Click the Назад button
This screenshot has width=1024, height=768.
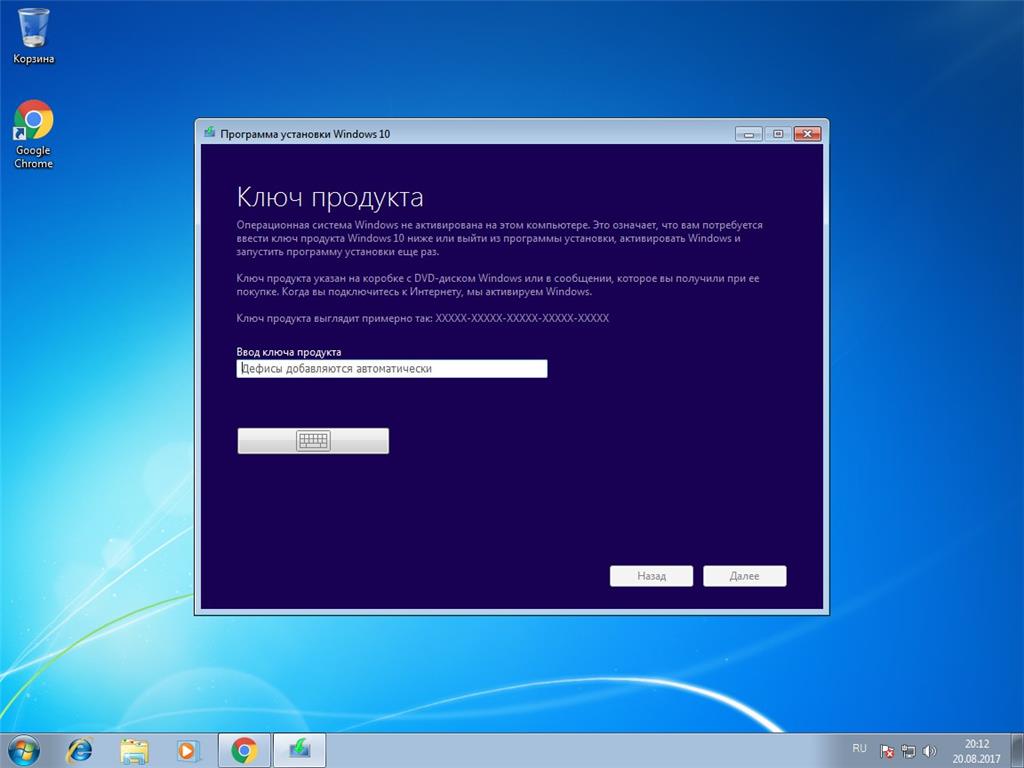[651, 576]
